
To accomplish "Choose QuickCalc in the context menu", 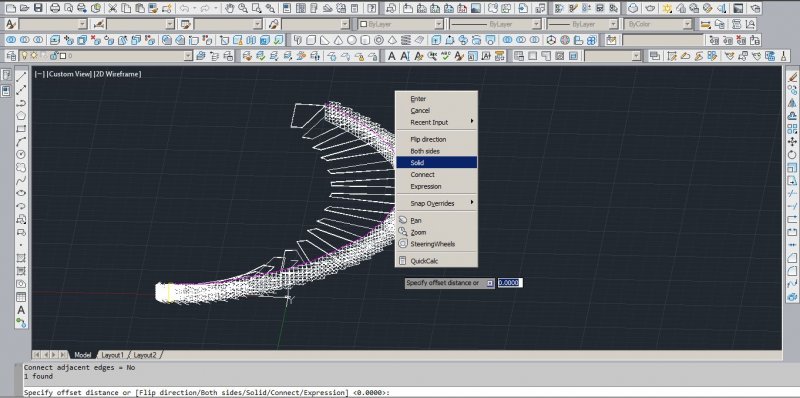I will [436, 261].
